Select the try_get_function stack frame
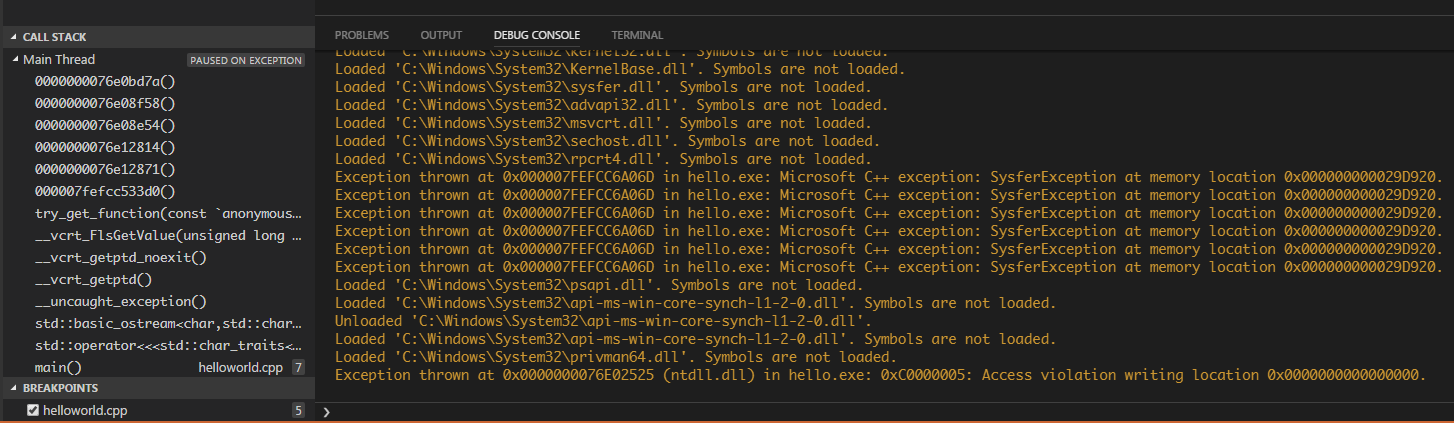 [168, 213]
